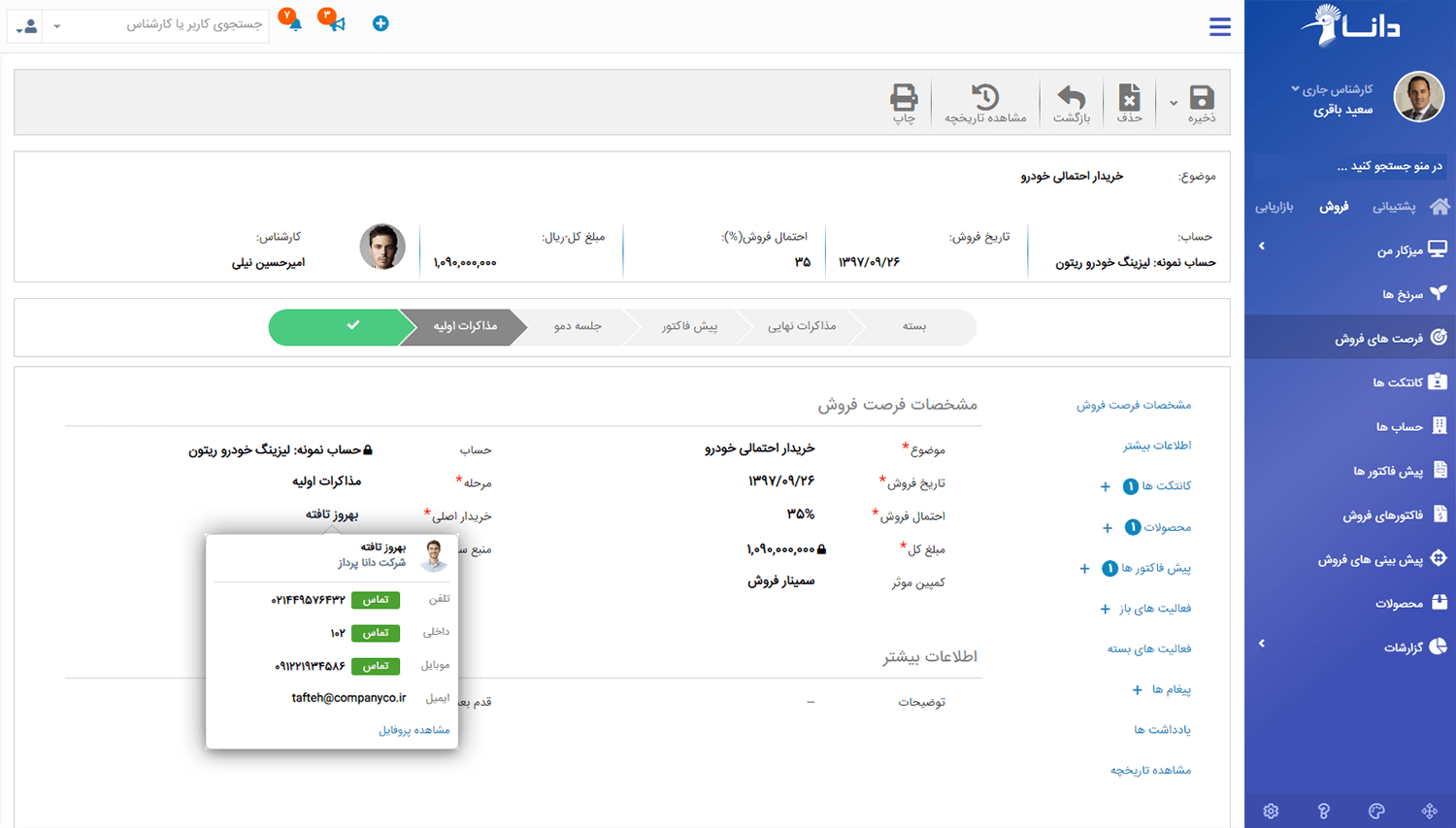The image size is (1456, 828).
Task: Click the مشاهده پروفایل link in popup
Action: pyautogui.click(x=414, y=730)
